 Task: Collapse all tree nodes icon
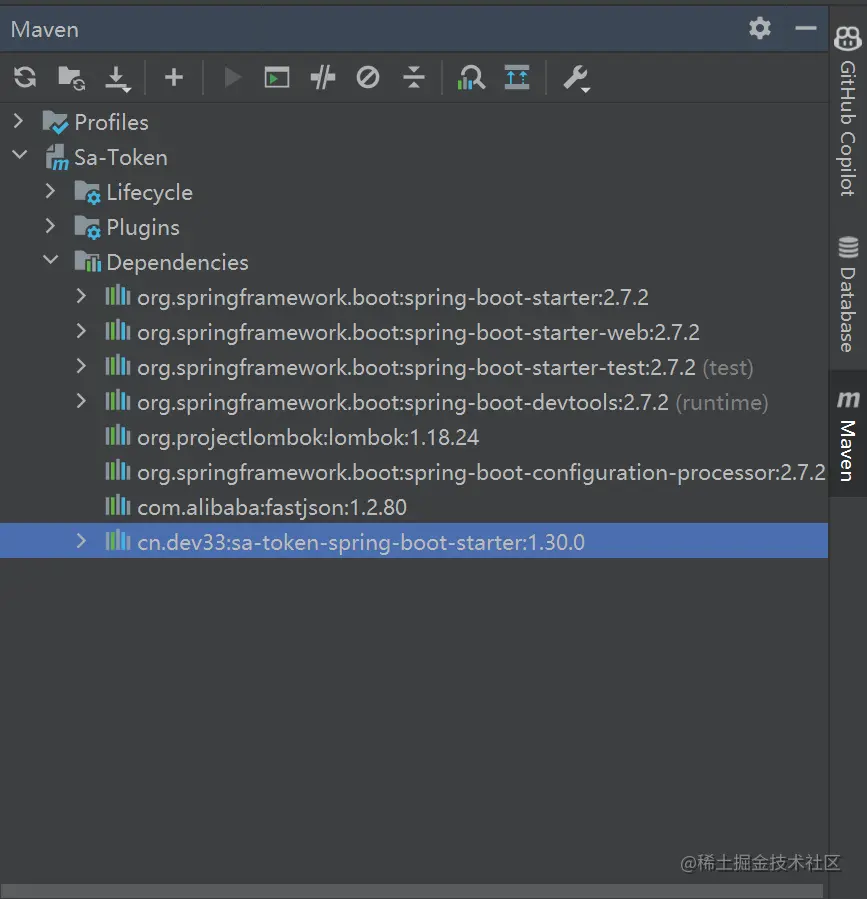(x=413, y=77)
